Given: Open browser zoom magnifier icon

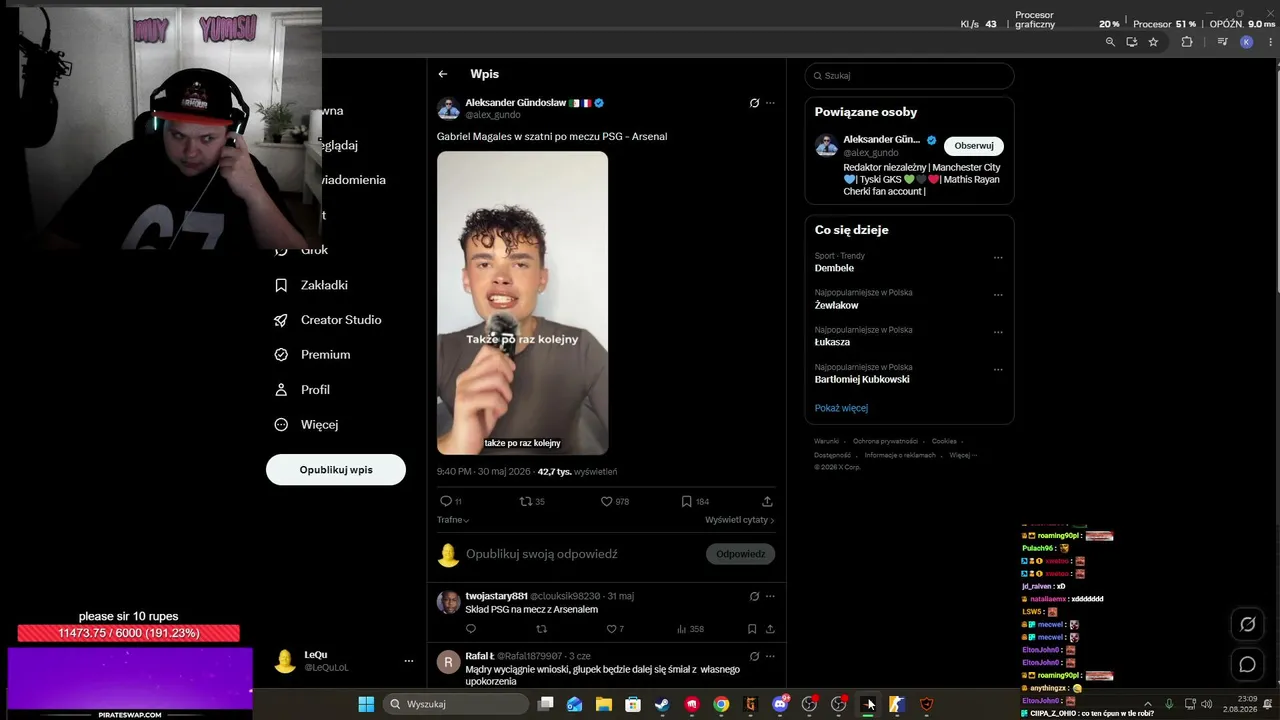Looking at the screenshot, I should [x=1110, y=42].
